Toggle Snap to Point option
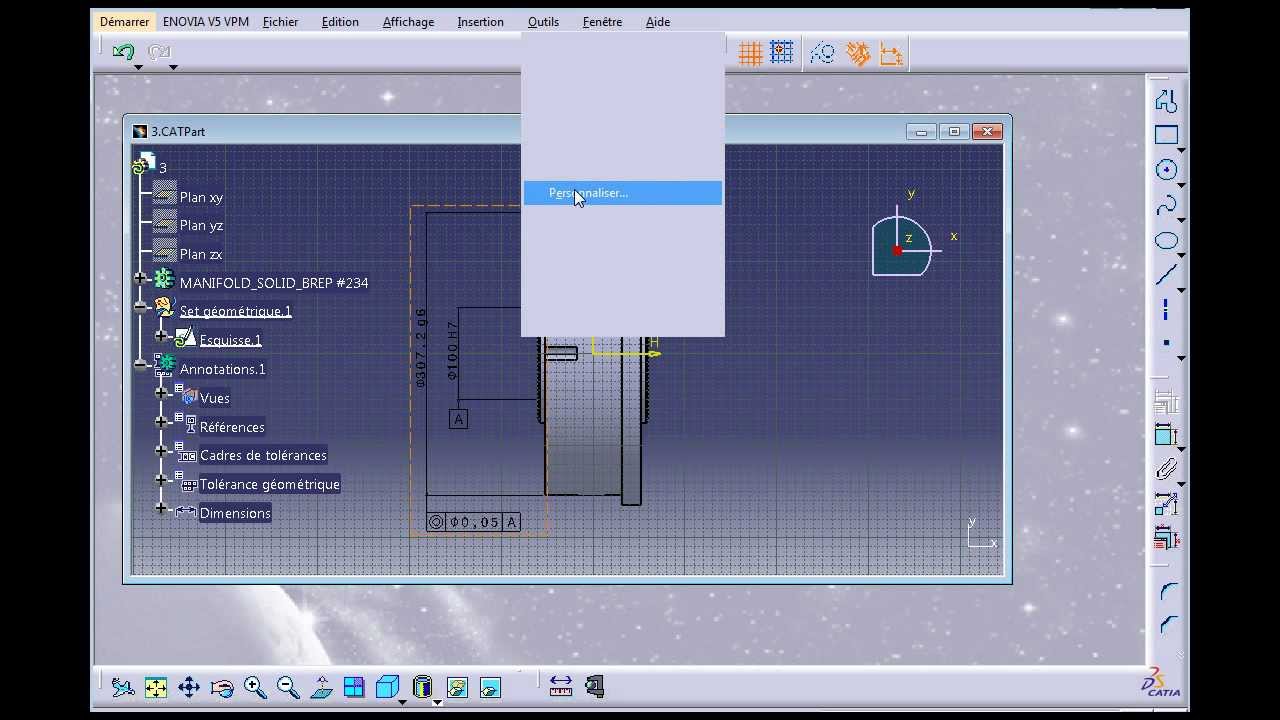Screen dimensions: 1280x720 pyautogui.click(x=782, y=53)
